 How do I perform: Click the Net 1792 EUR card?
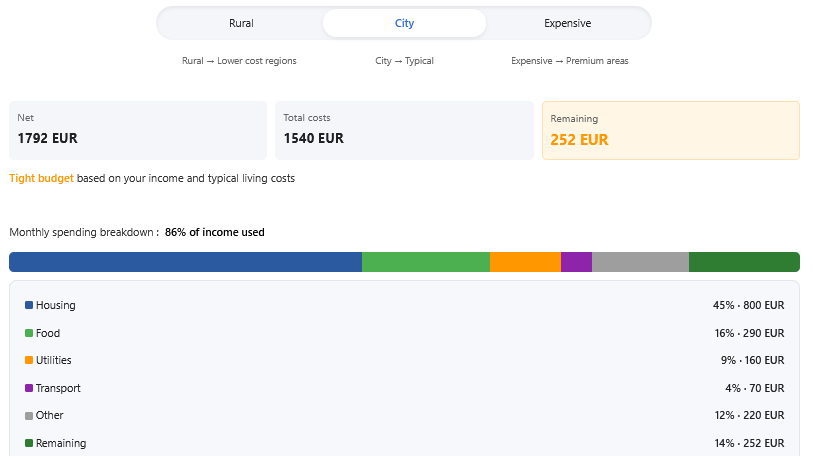coord(138,130)
